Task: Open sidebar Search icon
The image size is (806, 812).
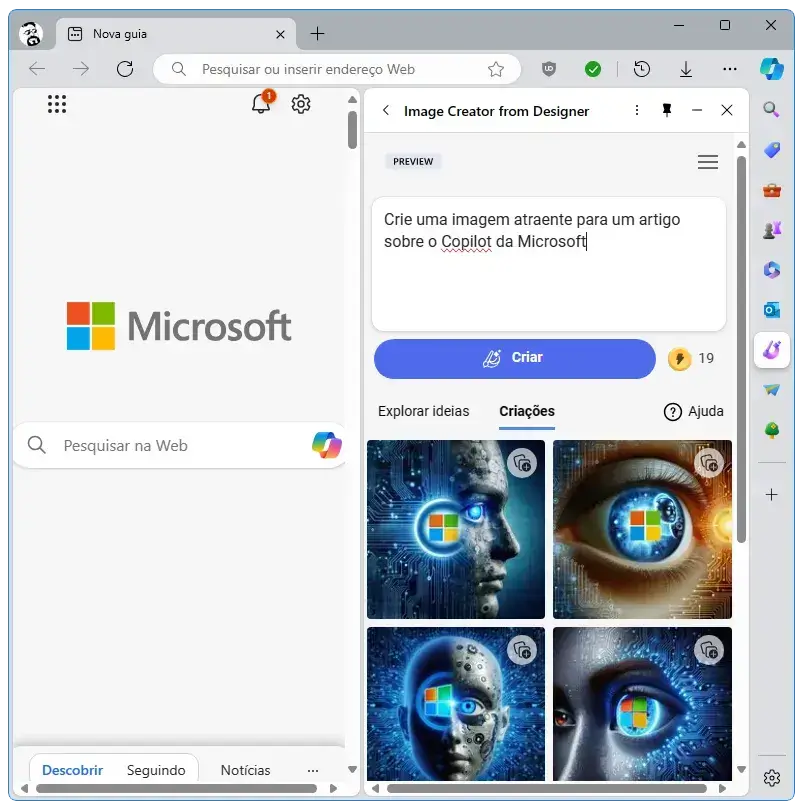Action: (x=771, y=109)
